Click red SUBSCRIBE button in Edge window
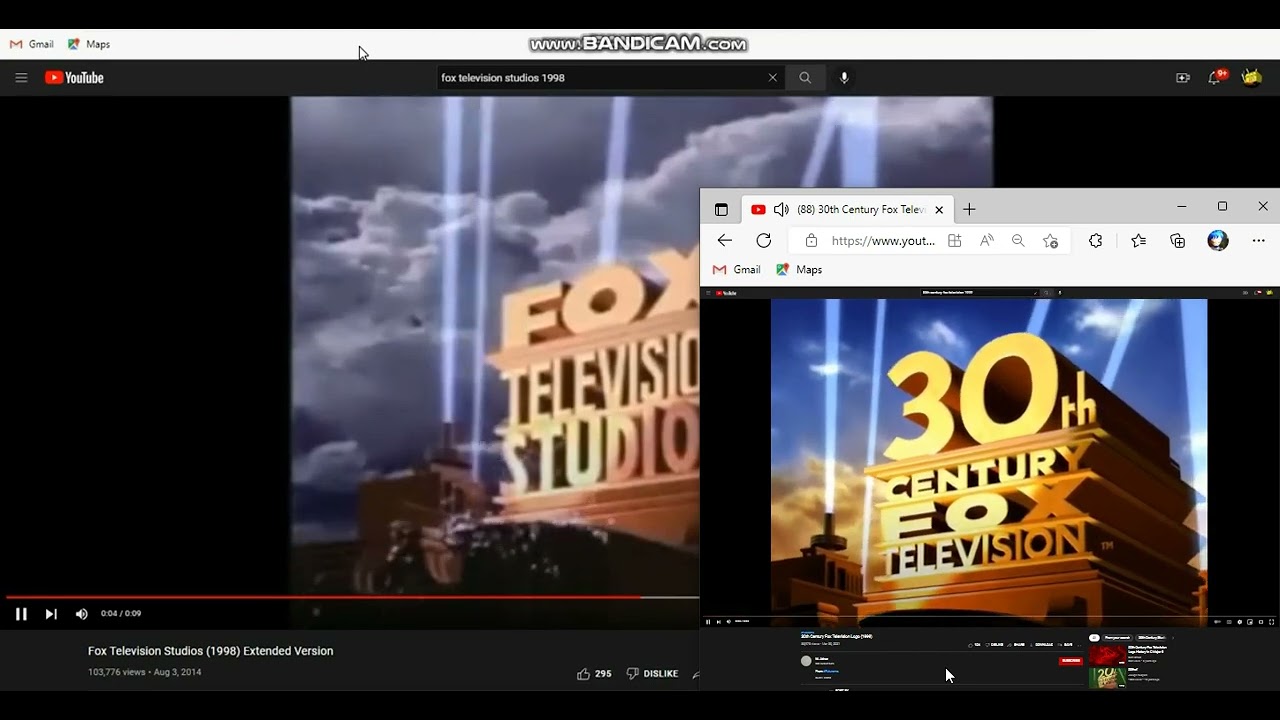The image size is (1280, 720). 1070,661
